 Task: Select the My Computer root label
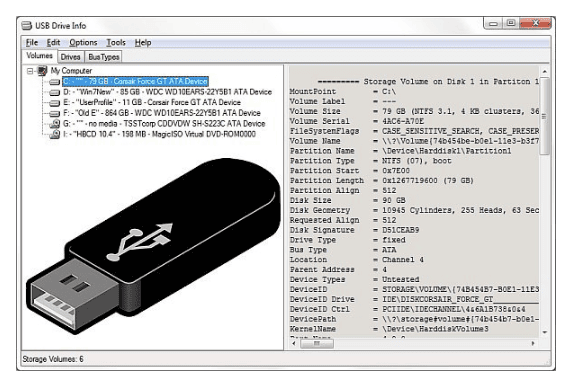71,71
